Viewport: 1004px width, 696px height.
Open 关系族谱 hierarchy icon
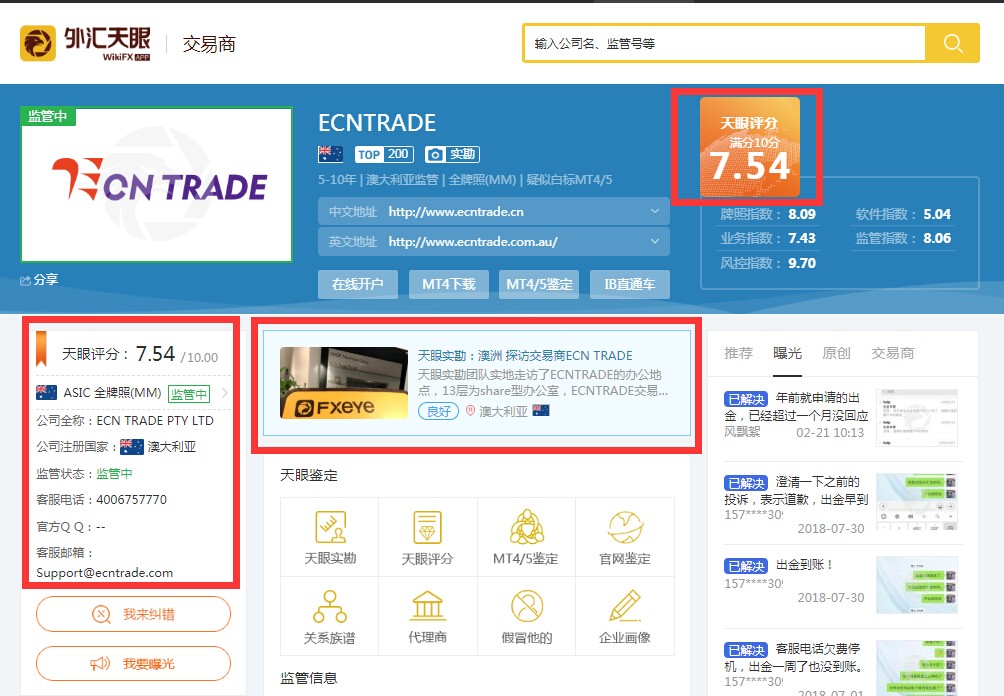point(330,606)
